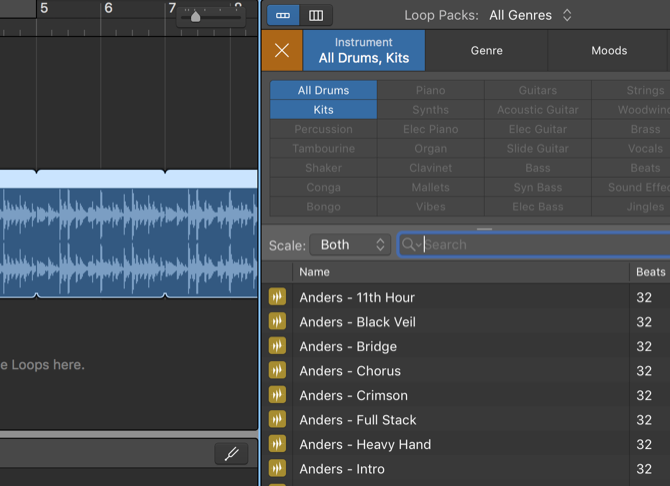This screenshot has width=670, height=486.
Task: Click the search magnifier options icon
Action: click(x=410, y=245)
